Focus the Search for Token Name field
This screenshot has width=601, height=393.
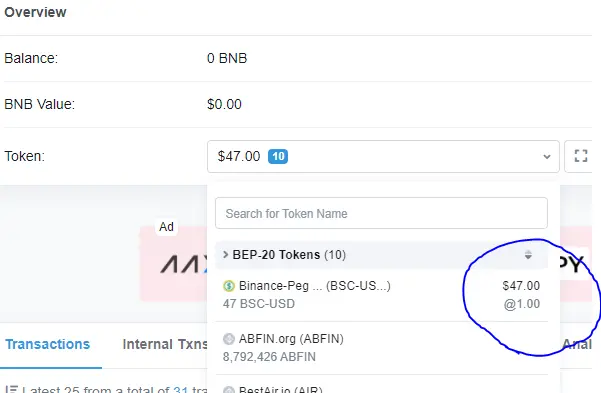pos(381,213)
